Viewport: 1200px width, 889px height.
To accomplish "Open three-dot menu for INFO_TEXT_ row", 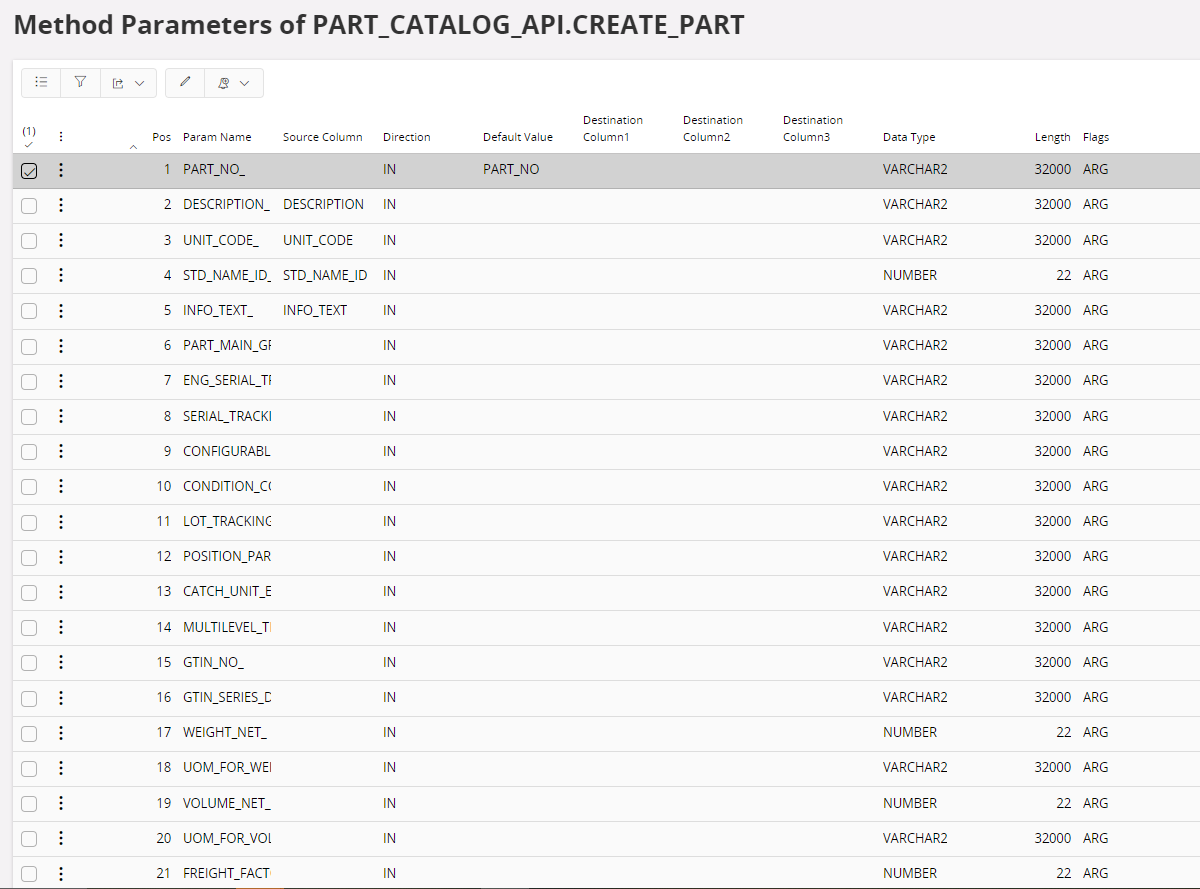I will pos(61,311).
